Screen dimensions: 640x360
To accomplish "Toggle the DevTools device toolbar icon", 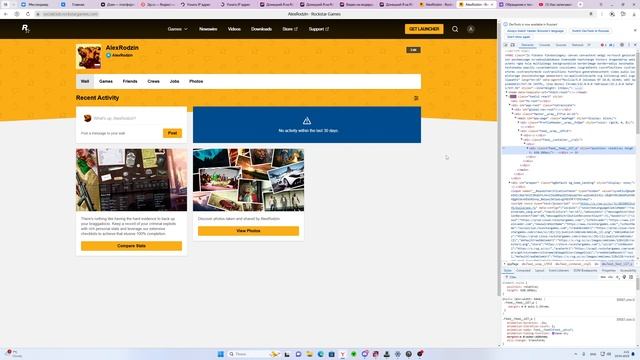I will tap(513, 45).
